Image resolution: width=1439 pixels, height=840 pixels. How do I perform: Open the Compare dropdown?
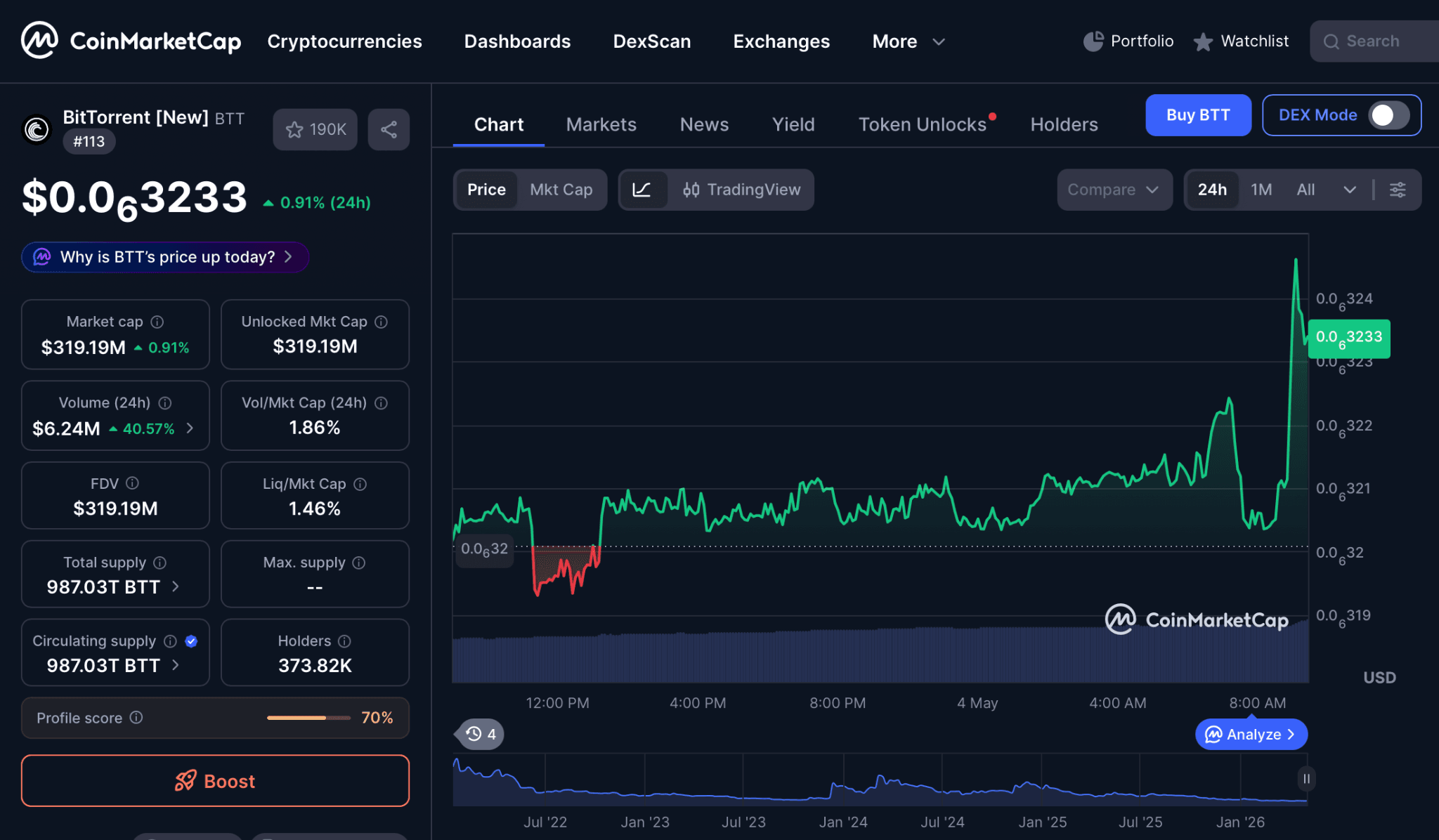point(1114,190)
